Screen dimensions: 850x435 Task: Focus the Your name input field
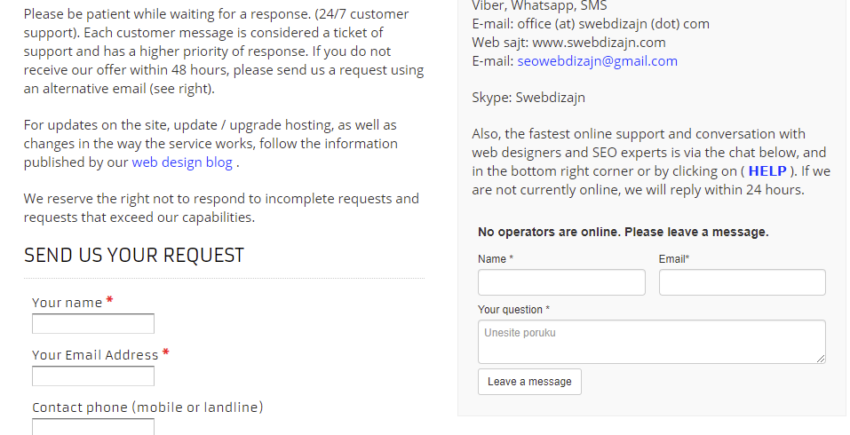pos(93,324)
